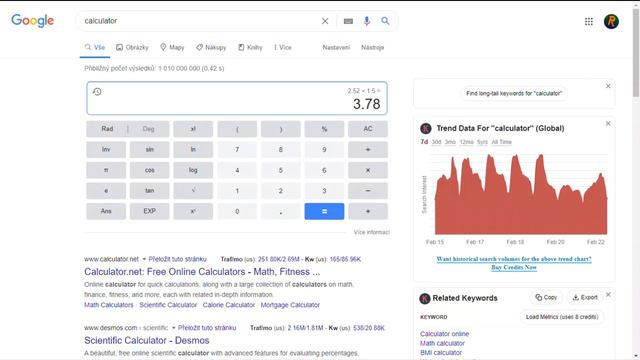
Task: Copy related keywords with the Copy button
Action: pyautogui.click(x=546, y=298)
